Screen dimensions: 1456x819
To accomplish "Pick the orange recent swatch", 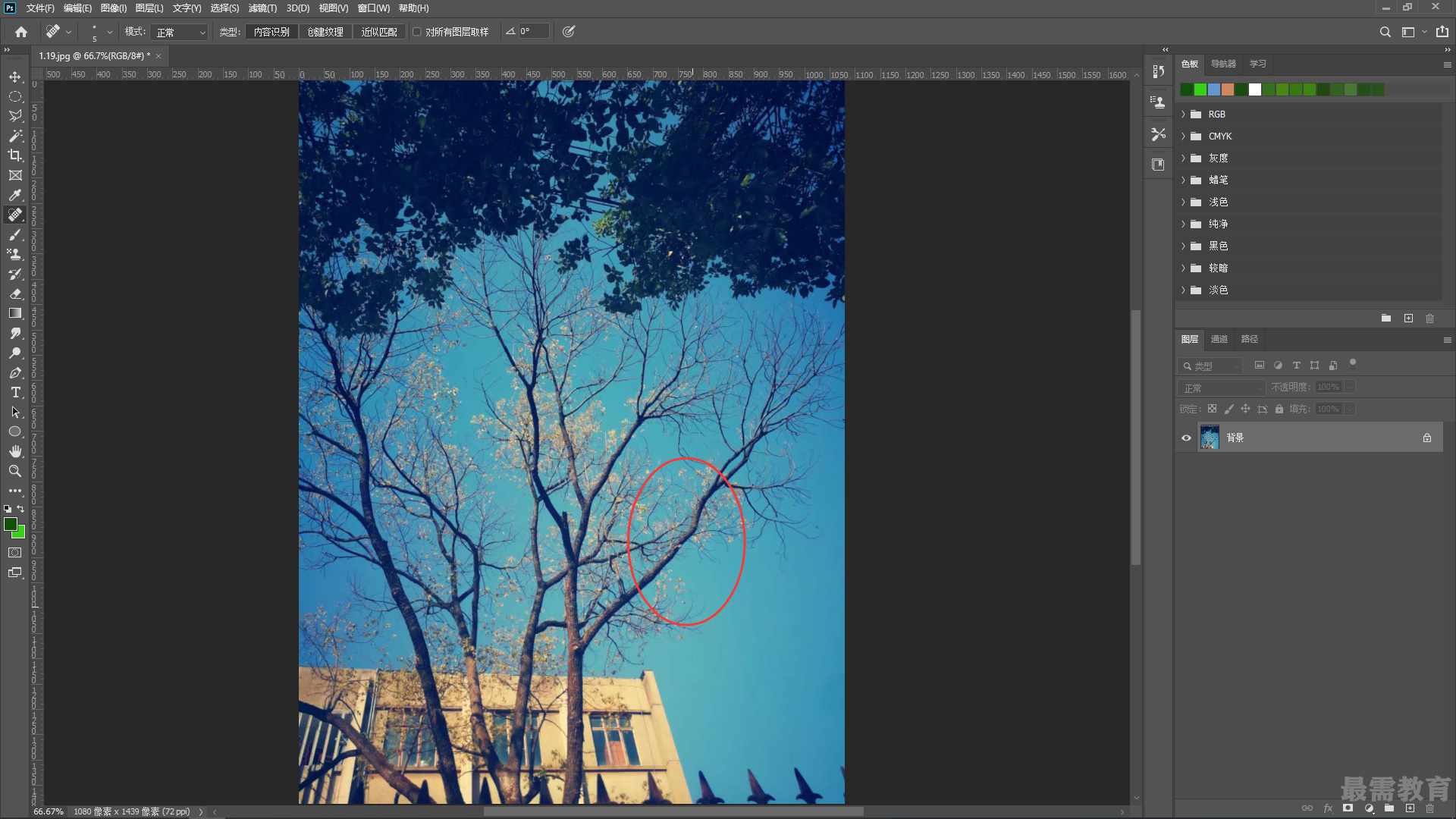I will (x=1228, y=89).
